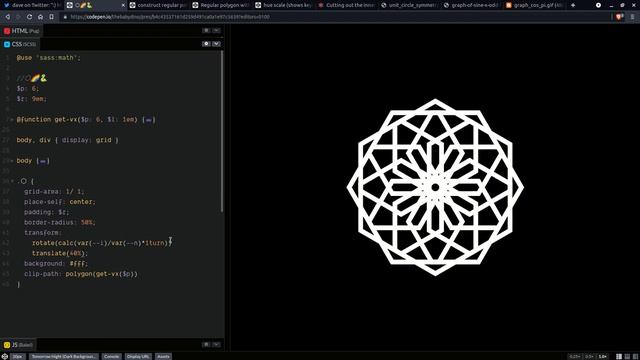This screenshot has height=360, width=640.
Task: Select the CSS (SCSS) editor panel header
Action: [x=20, y=44]
